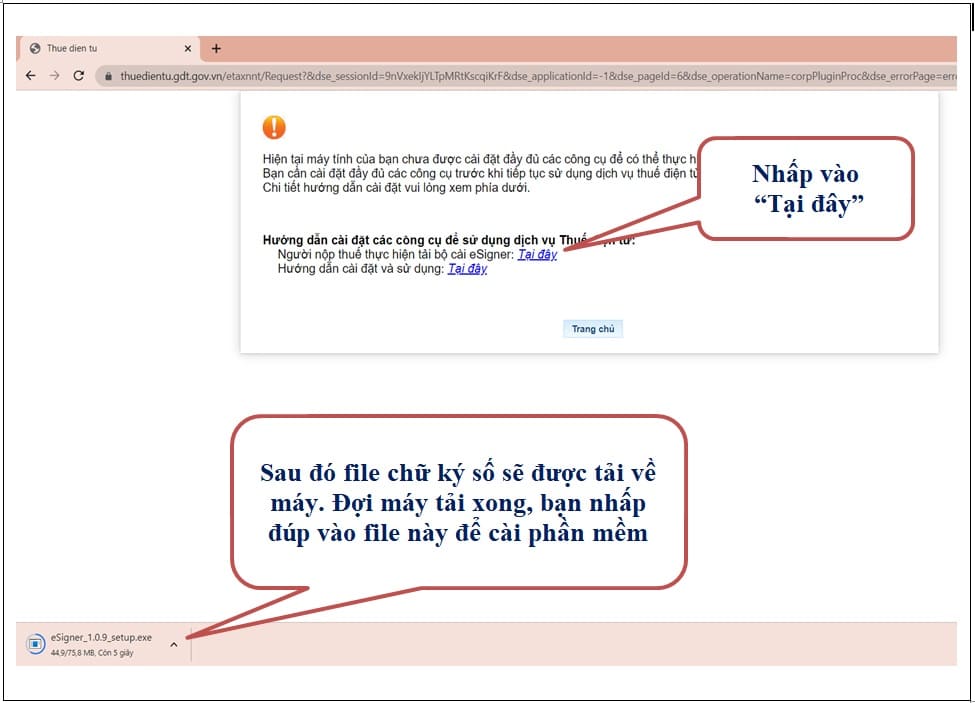This screenshot has height=703, width=975.
Task: Open "Tại đây" installation guide link
Action: 467,269
